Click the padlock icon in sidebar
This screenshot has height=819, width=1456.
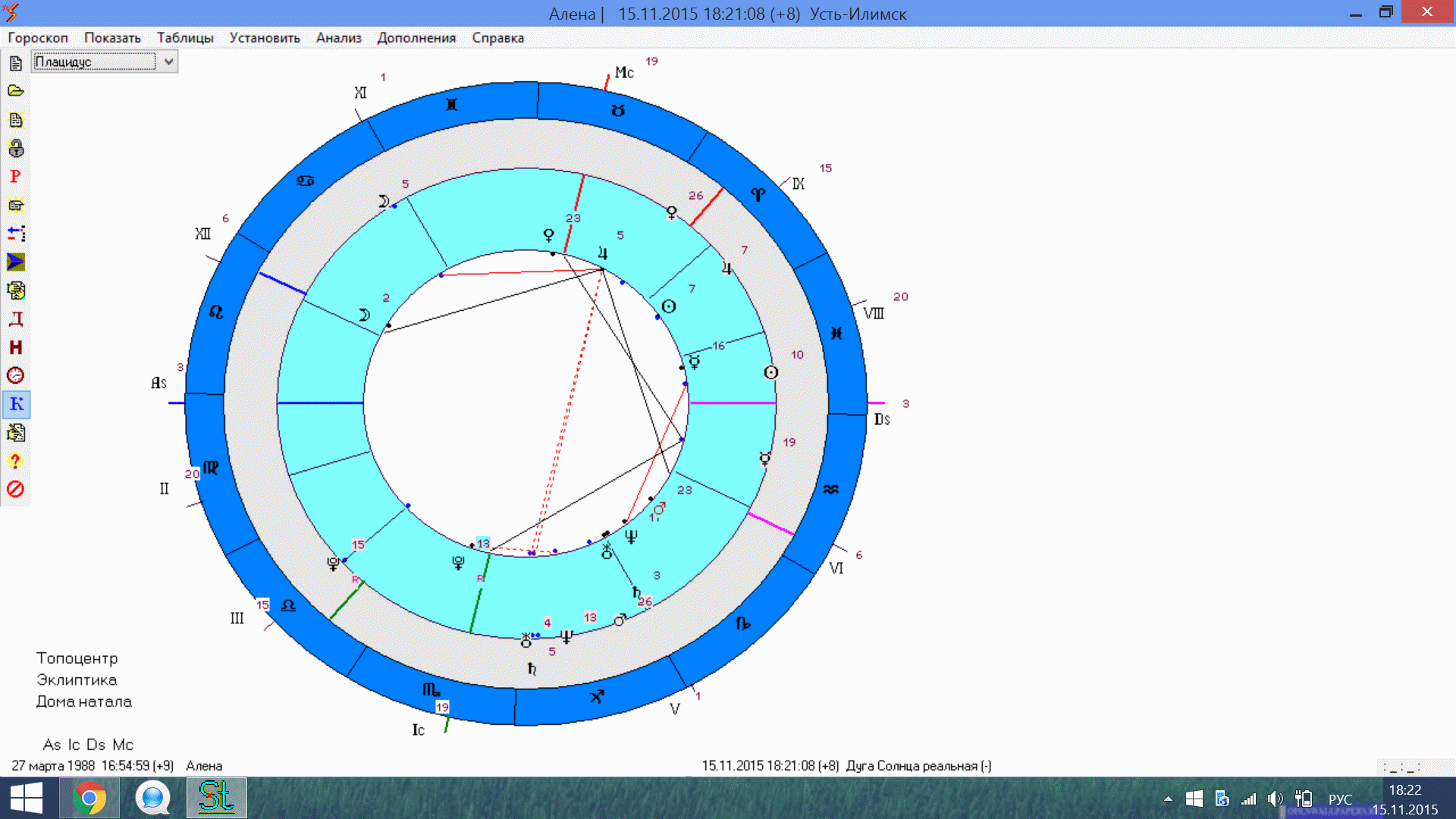[15, 148]
